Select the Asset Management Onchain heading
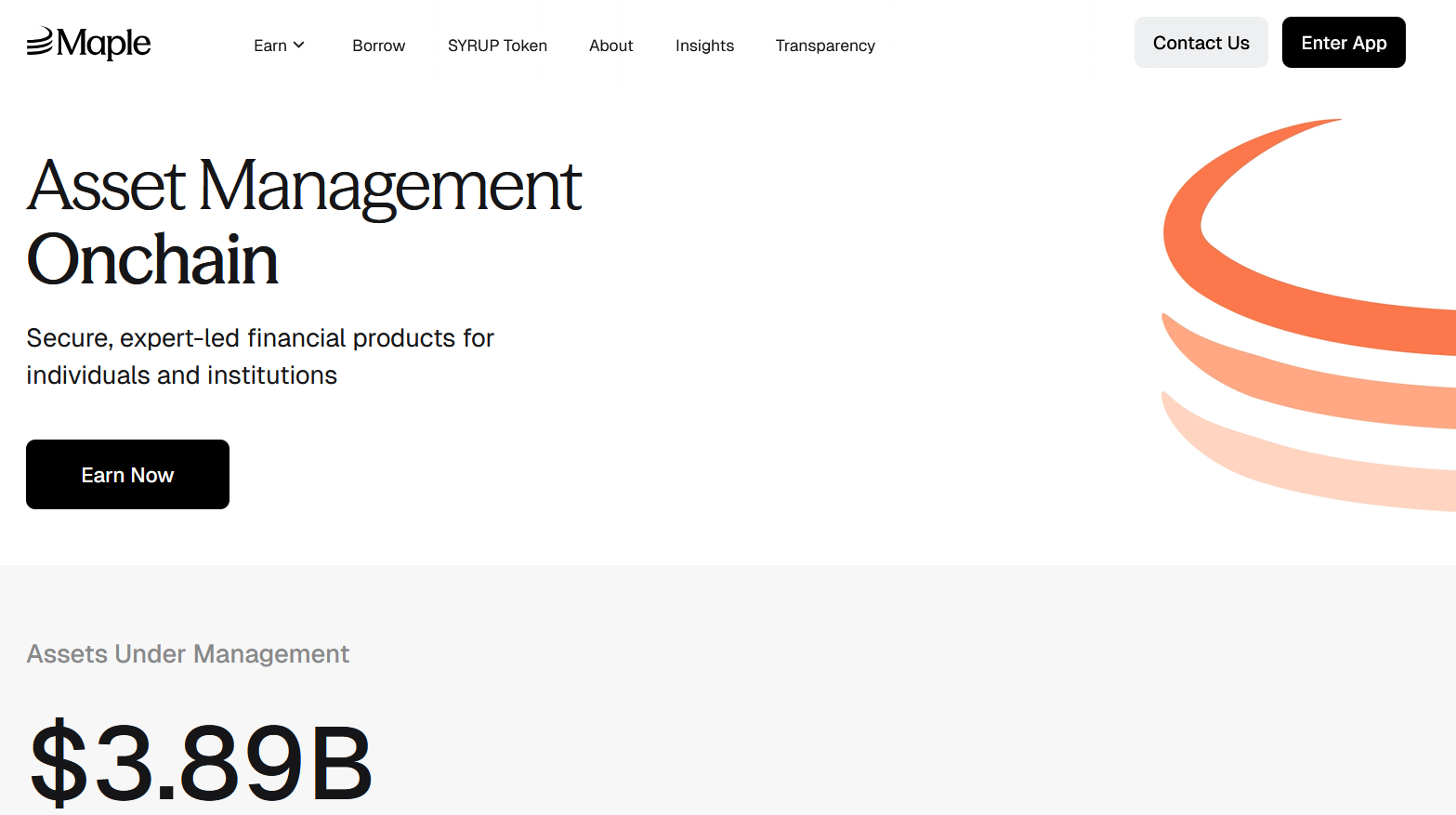The width and height of the screenshot is (1456, 815). (x=304, y=222)
